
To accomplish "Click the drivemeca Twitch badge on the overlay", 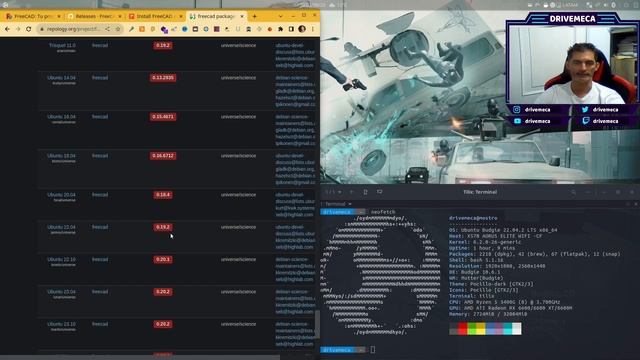I will pyautogui.click(x=601, y=121).
